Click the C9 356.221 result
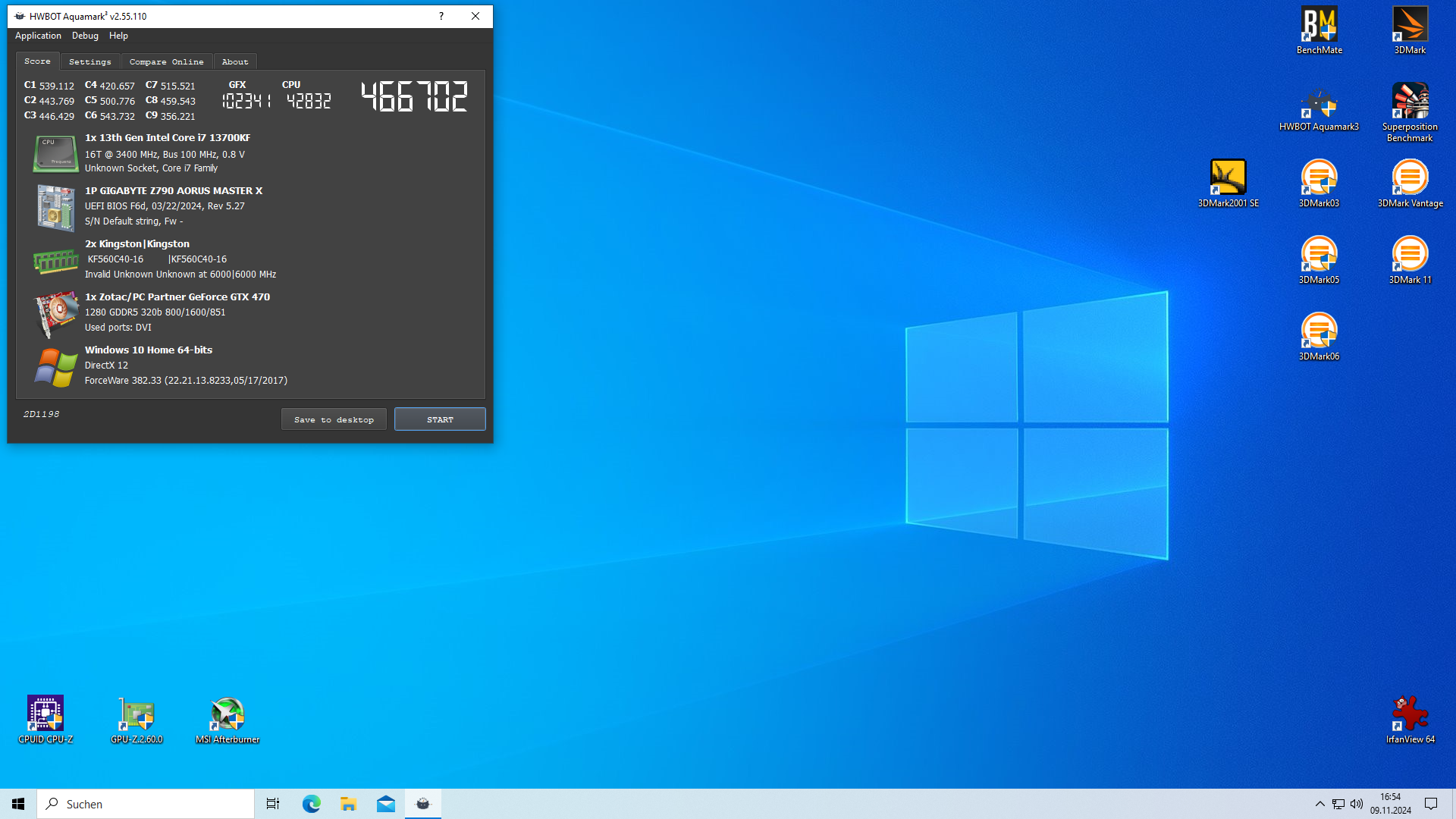1456x819 pixels. [171, 116]
